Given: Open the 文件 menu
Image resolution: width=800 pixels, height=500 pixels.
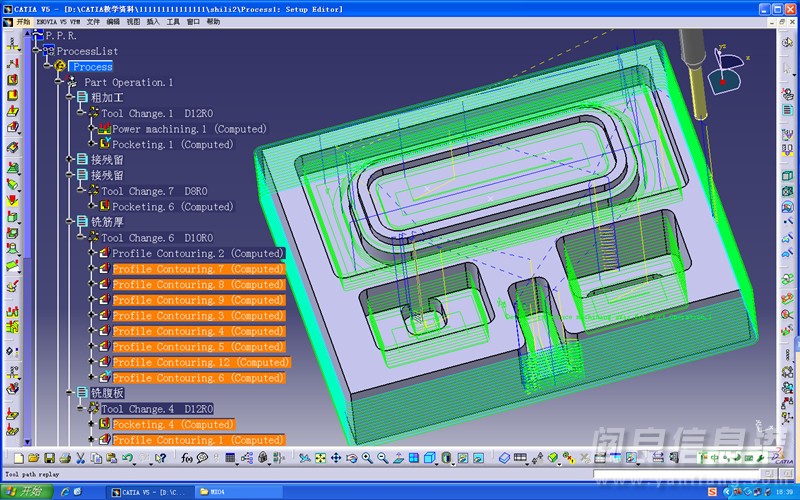Looking at the screenshot, I should [x=93, y=22].
